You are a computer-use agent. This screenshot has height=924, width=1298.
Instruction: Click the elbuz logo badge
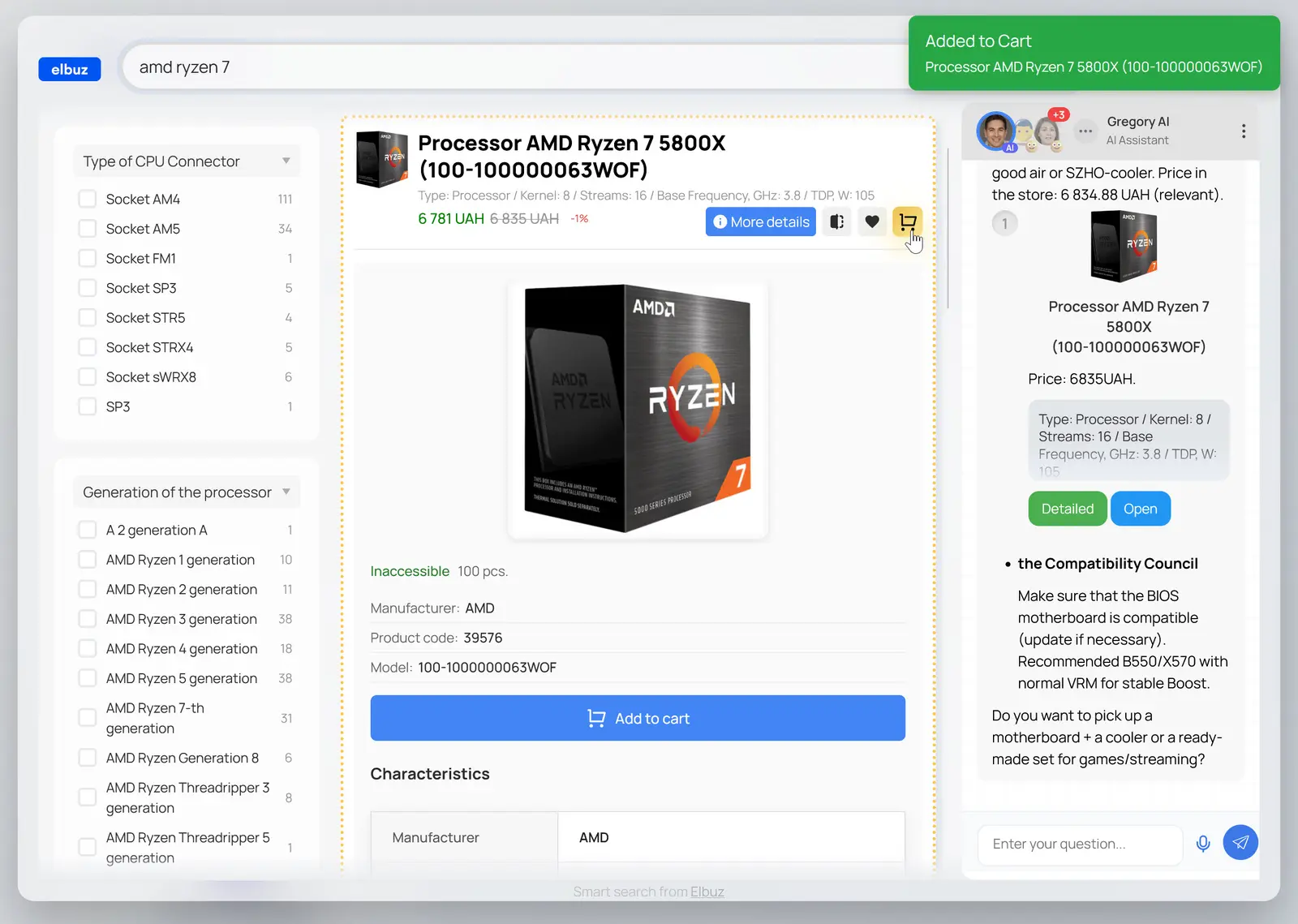click(x=70, y=69)
